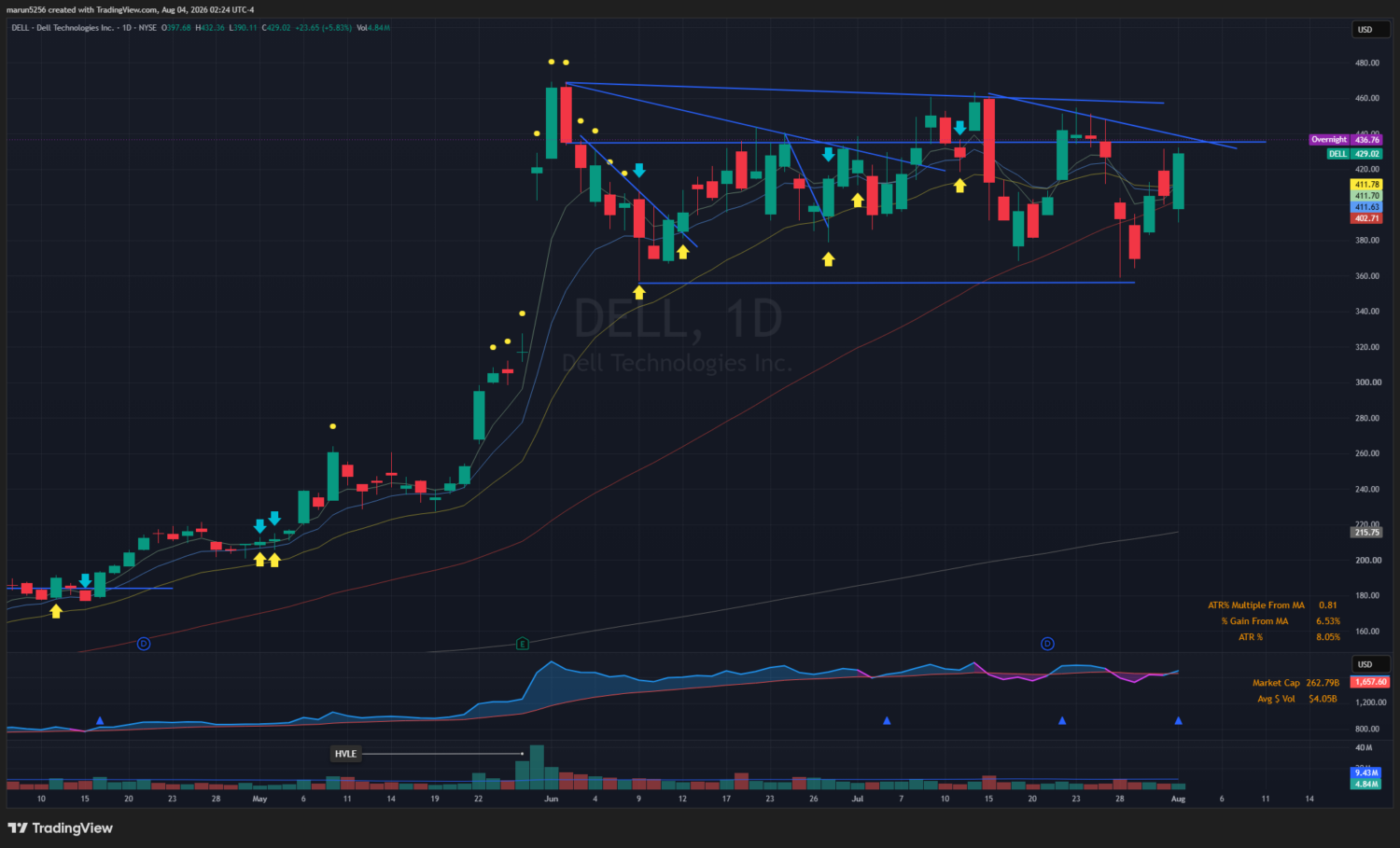Click the % Gain From MA label
Image resolution: width=1400 pixels, height=848 pixels.
1254,621
